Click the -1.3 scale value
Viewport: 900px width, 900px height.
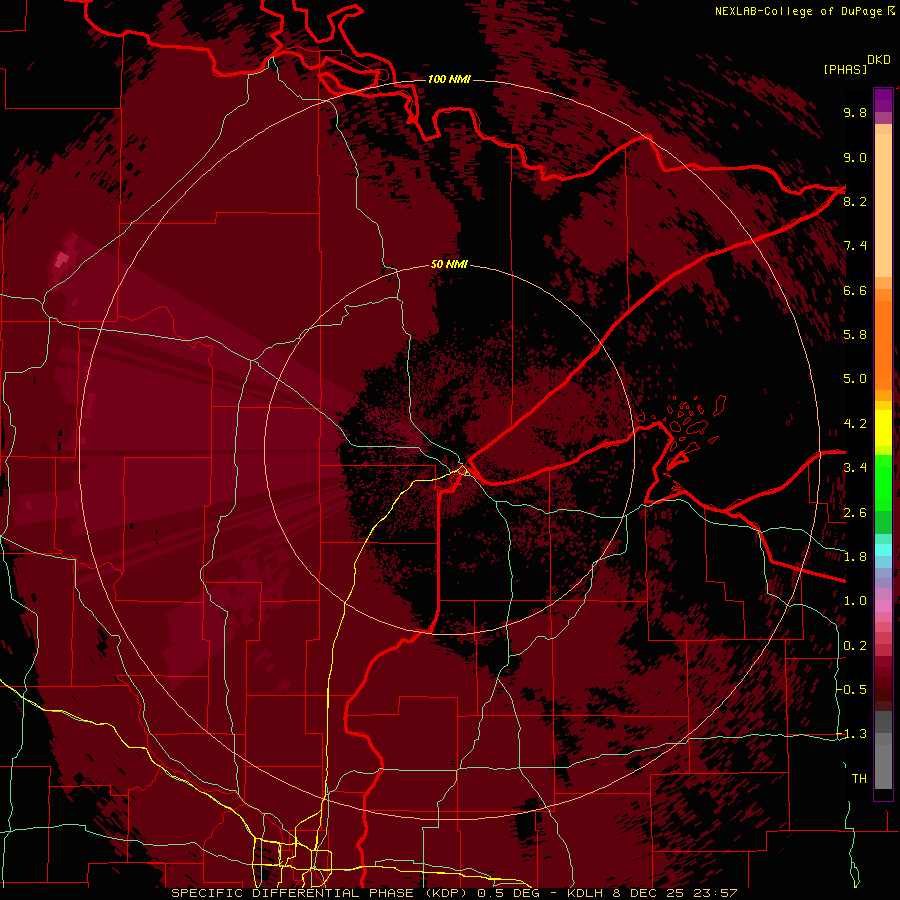[852, 734]
